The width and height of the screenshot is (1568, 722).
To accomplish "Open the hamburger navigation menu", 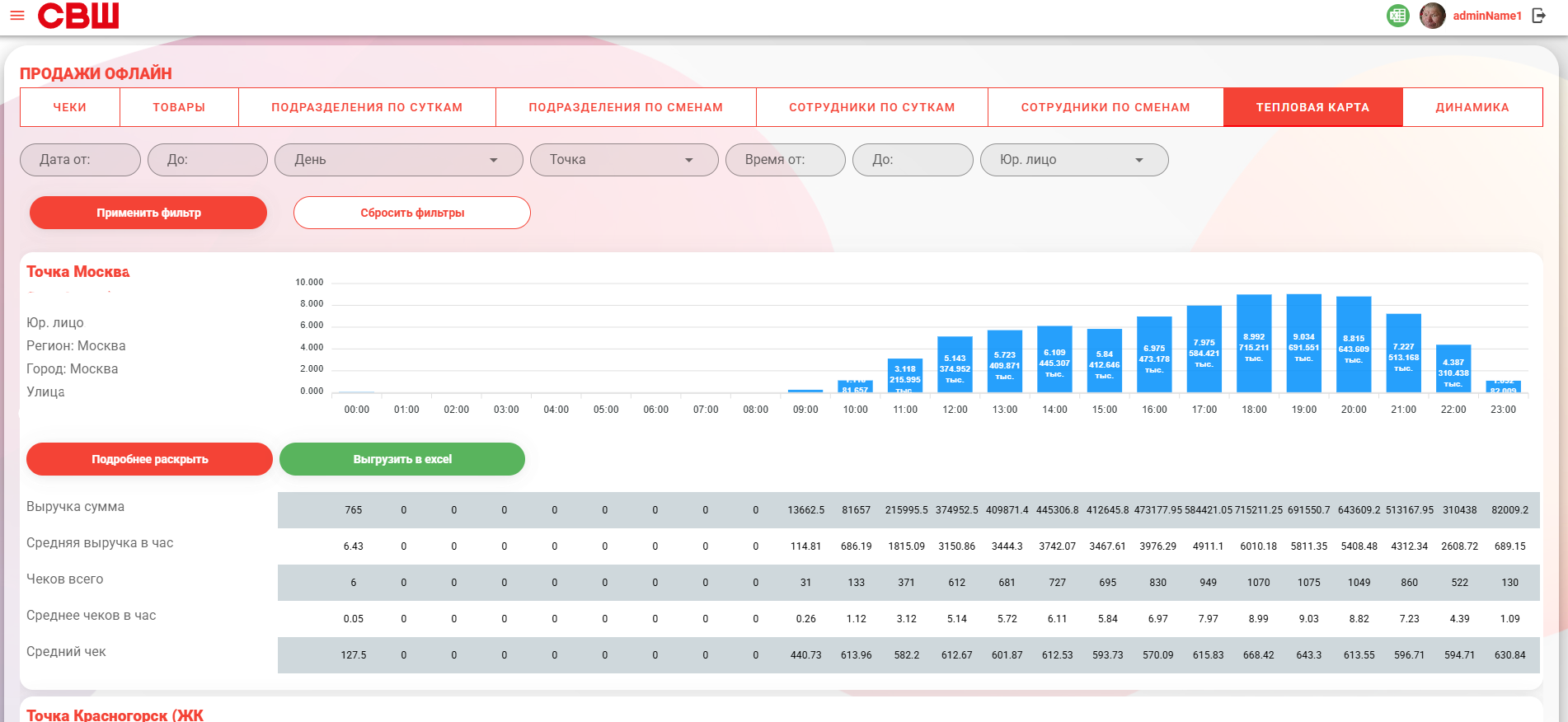I will (x=17, y=16).
